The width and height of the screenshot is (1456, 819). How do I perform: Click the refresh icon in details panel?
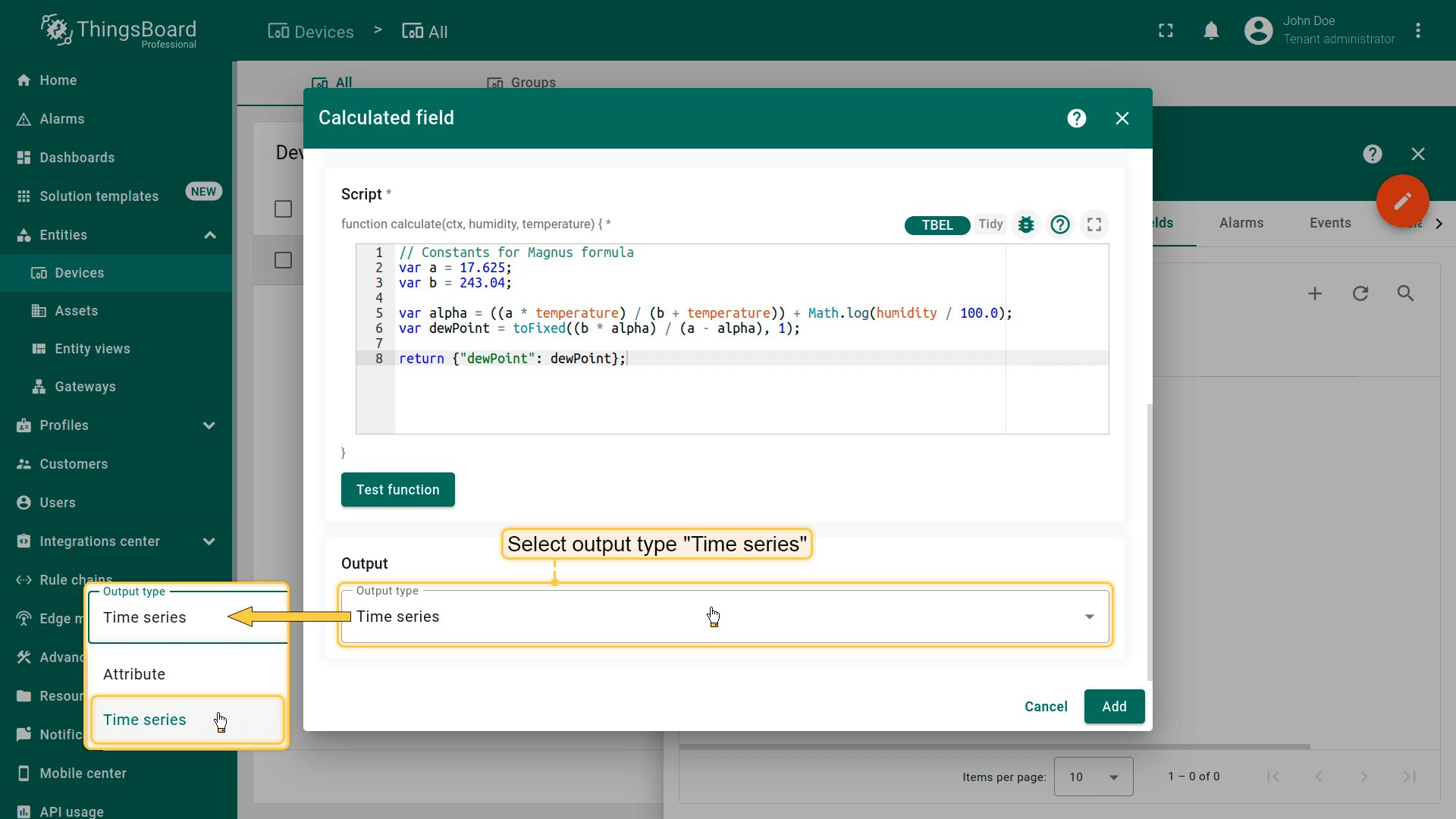(x=1360, y=293)
